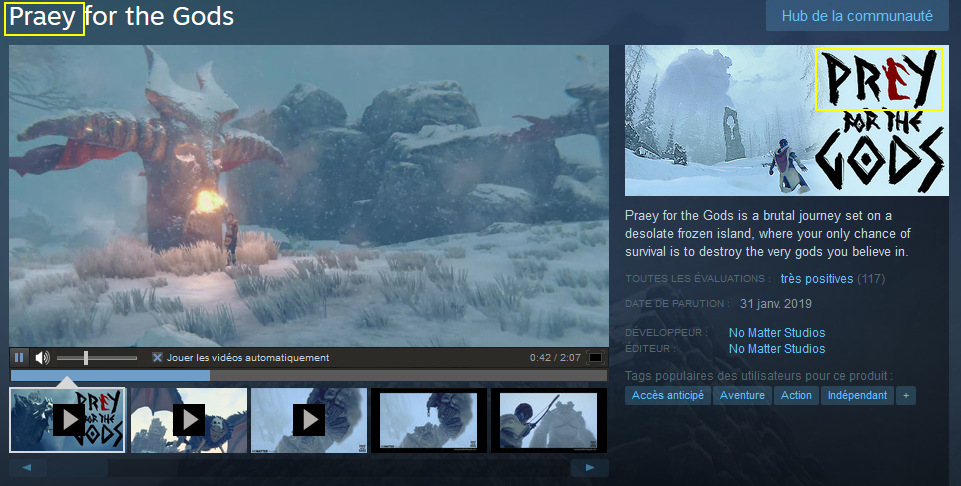Click the left arrow of thumbnail strip
The height and width of the screenshot is (486, 961).
[28, 468]
